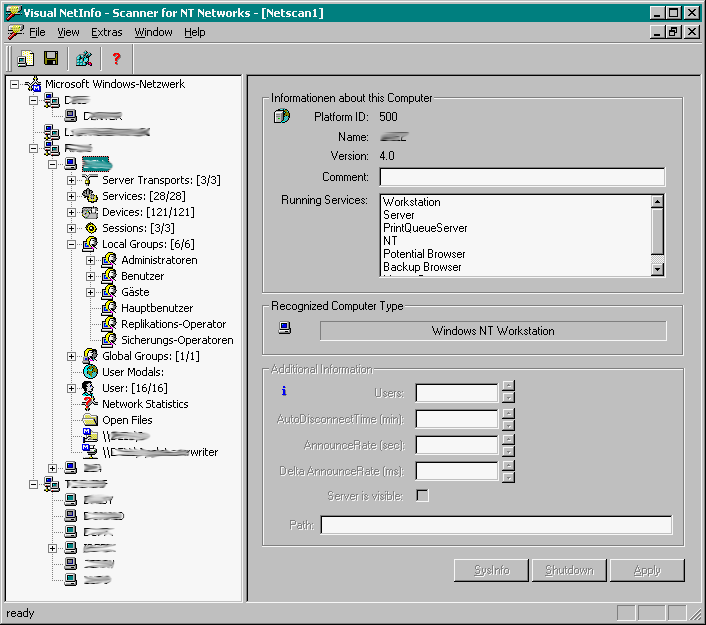
Task: Click the User Modals globe icon
Action: tap(89, 372)
